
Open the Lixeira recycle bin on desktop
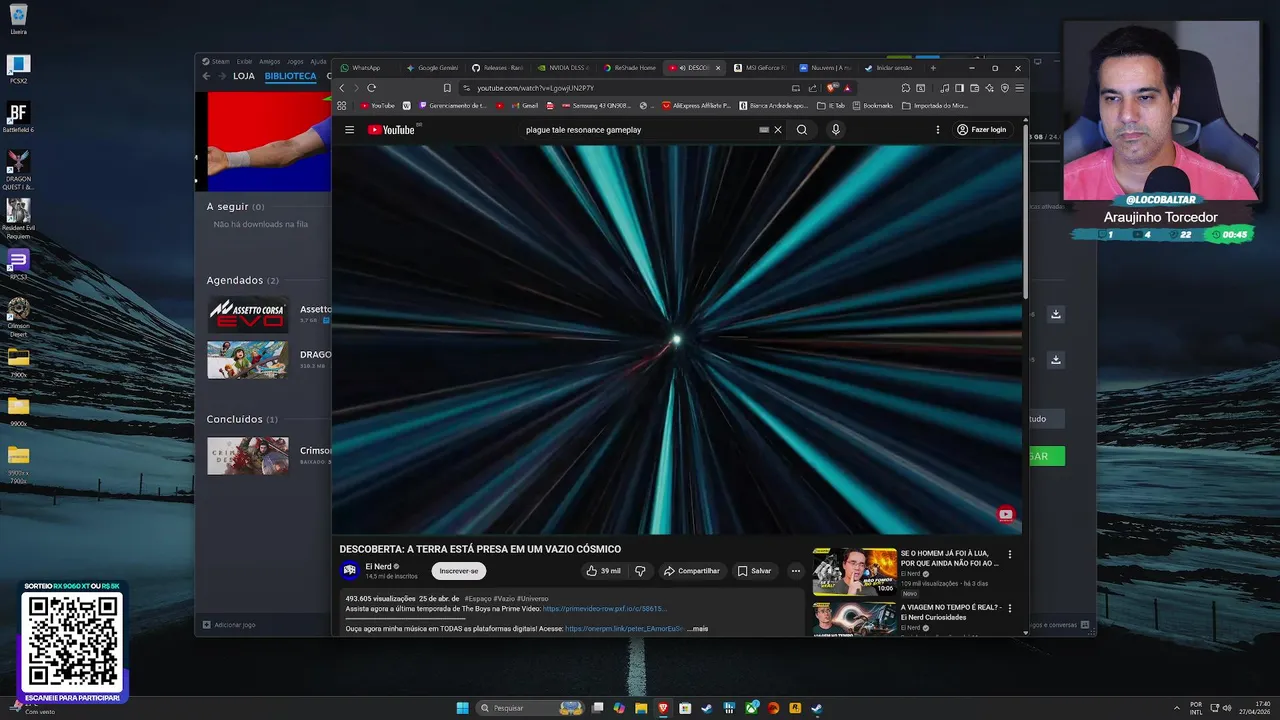18,19
